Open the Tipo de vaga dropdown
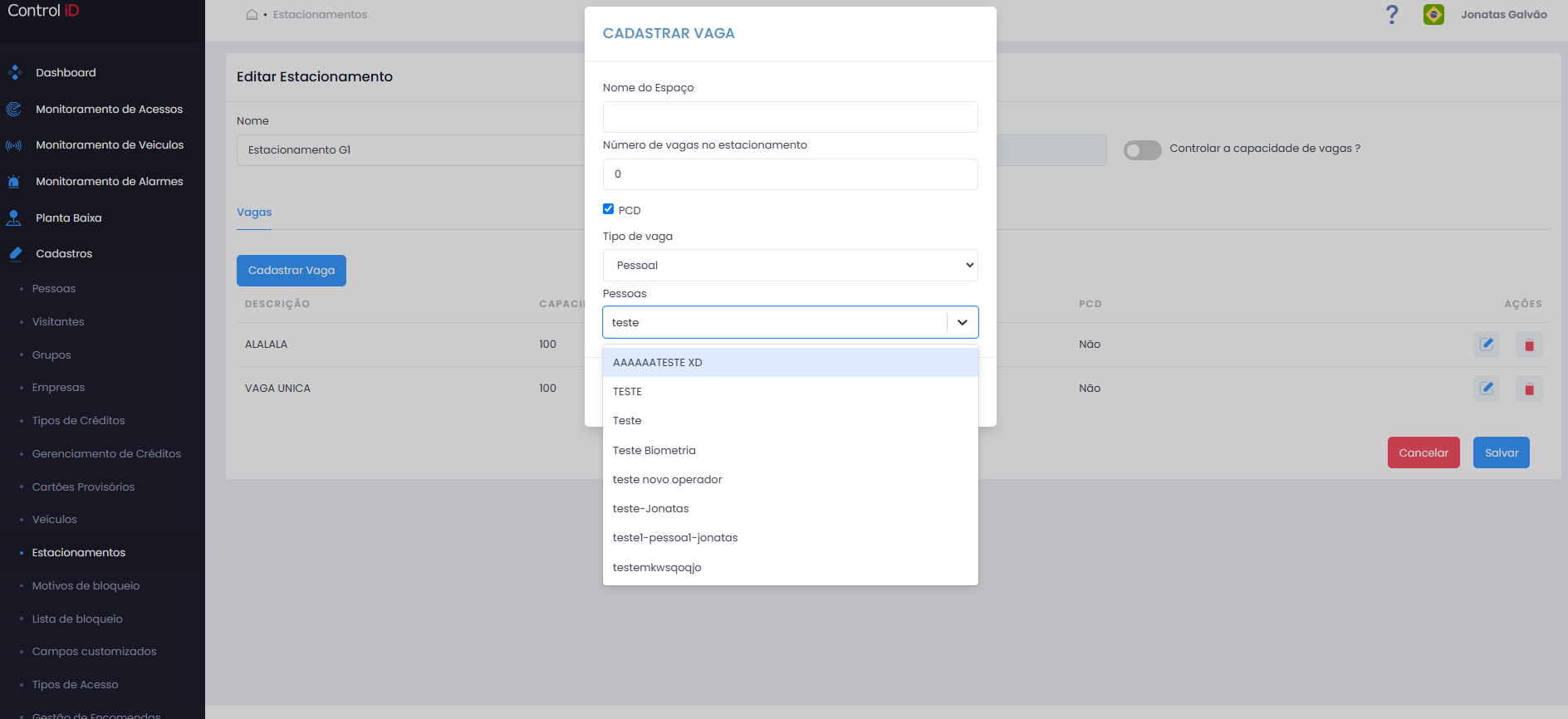The height and width of the screenshot is (719, 1568). click(x=790, y=266)
